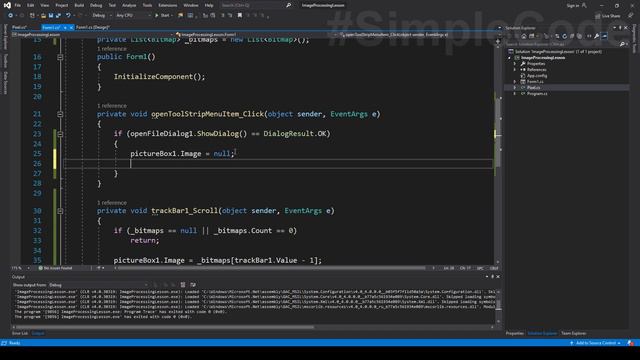This screenshot has height=360, width=640.
Task: Open Show output from Debug dropdown
Action: [x=98, y=285]
